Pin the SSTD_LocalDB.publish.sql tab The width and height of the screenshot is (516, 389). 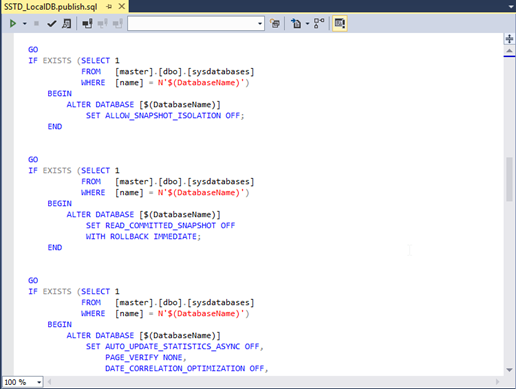tap(109, 7)
